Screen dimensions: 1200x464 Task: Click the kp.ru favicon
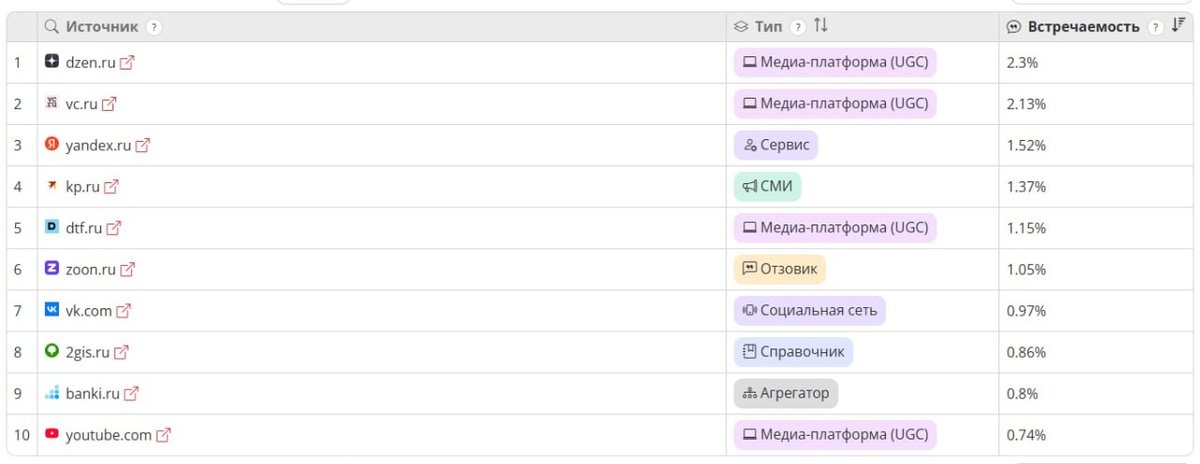(52, 186)
